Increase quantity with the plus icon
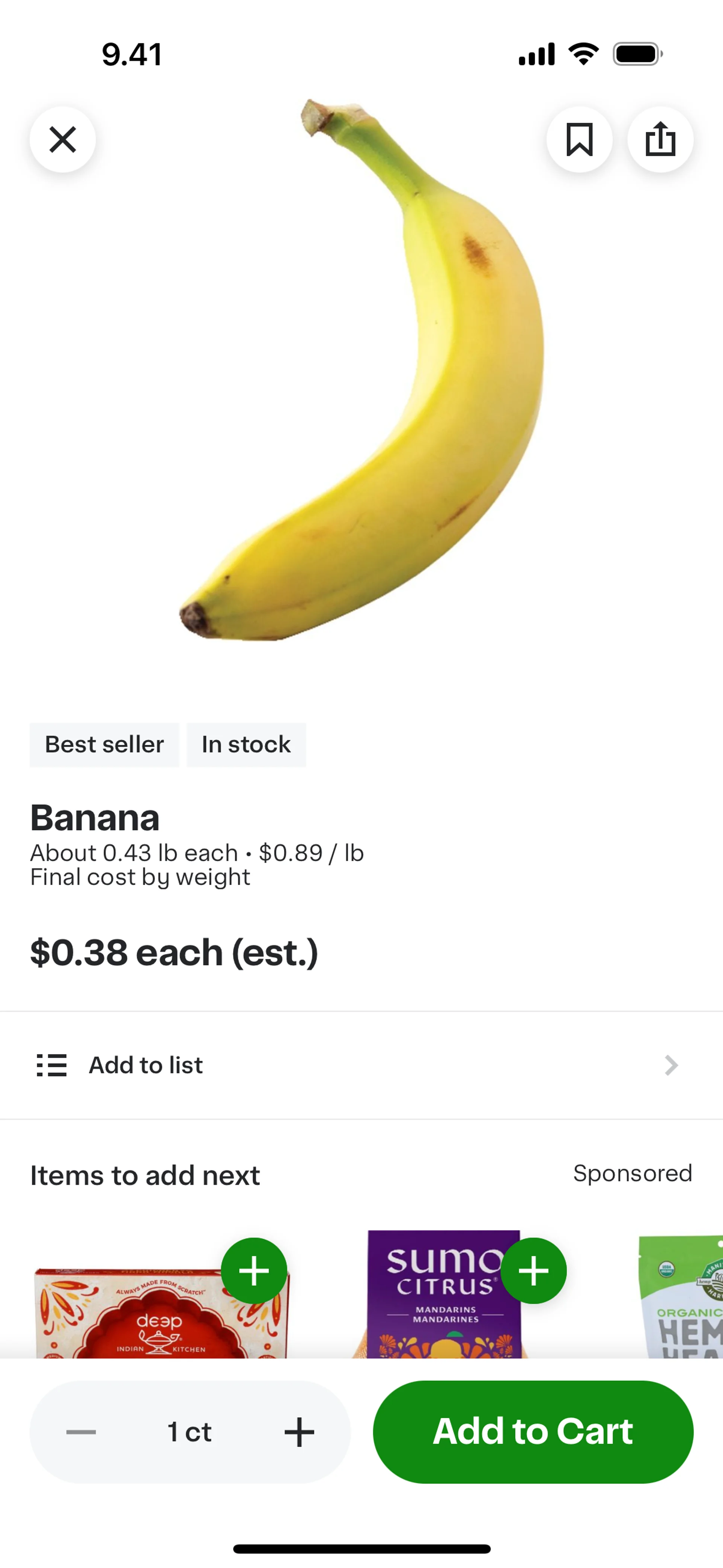The width and height of the screenshot is (723, 1568). click(x=299, y=1432)
